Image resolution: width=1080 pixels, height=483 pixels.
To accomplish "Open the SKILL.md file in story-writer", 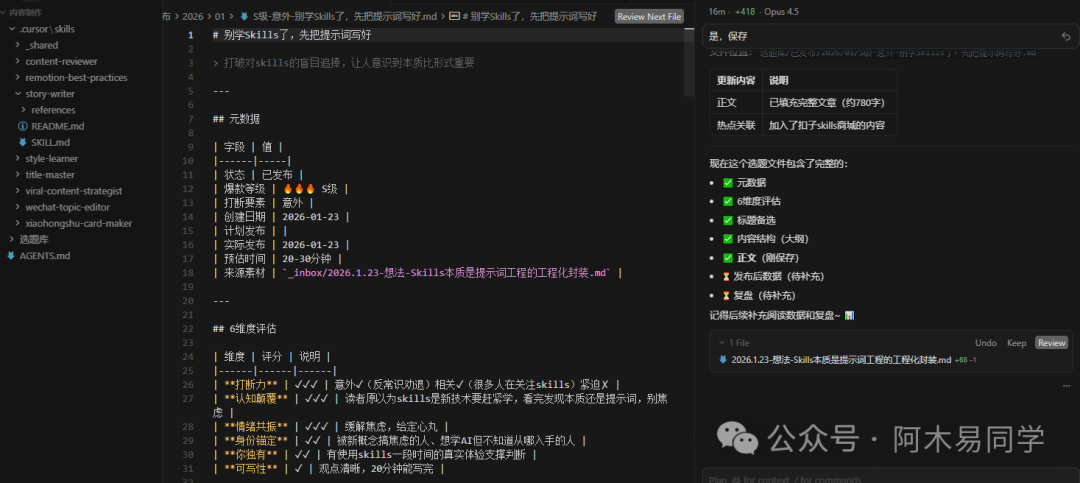I will coord(50,142).
